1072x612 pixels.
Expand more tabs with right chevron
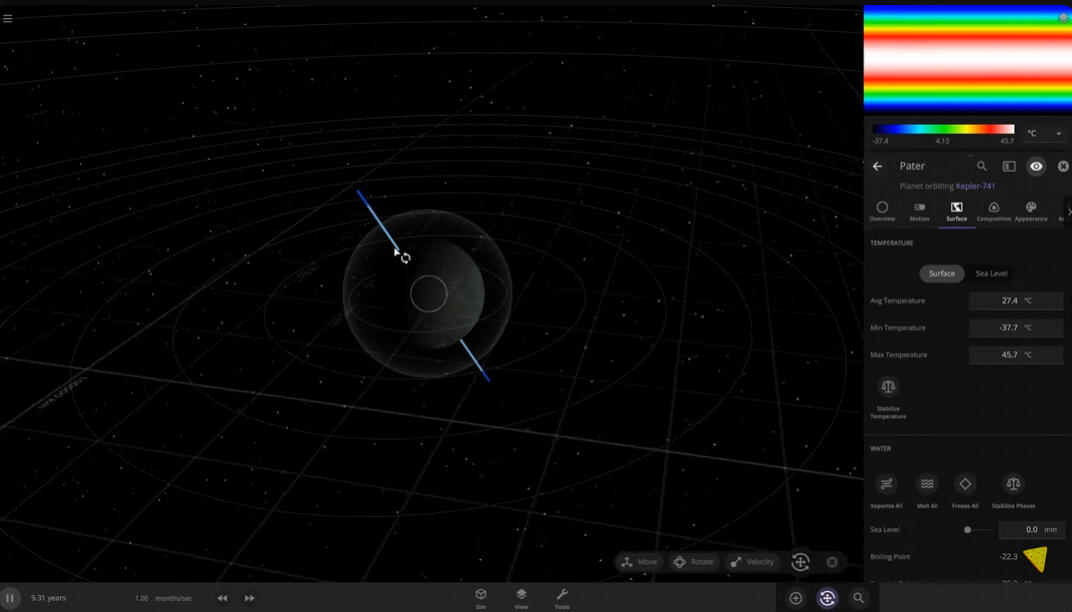[x=1068, y=212]
